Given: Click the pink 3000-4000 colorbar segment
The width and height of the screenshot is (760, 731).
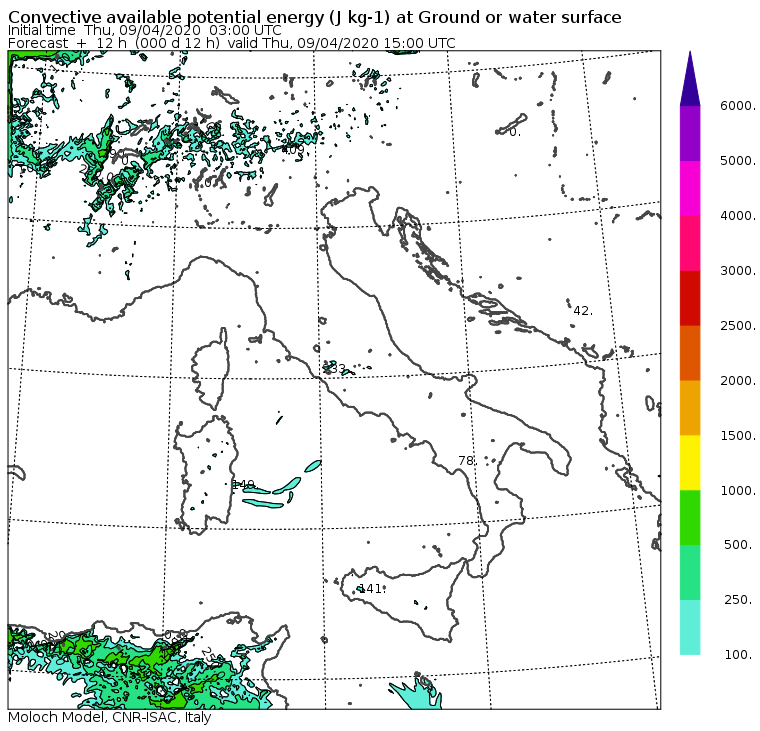Looking at the screenshot, I should [690, 243].
